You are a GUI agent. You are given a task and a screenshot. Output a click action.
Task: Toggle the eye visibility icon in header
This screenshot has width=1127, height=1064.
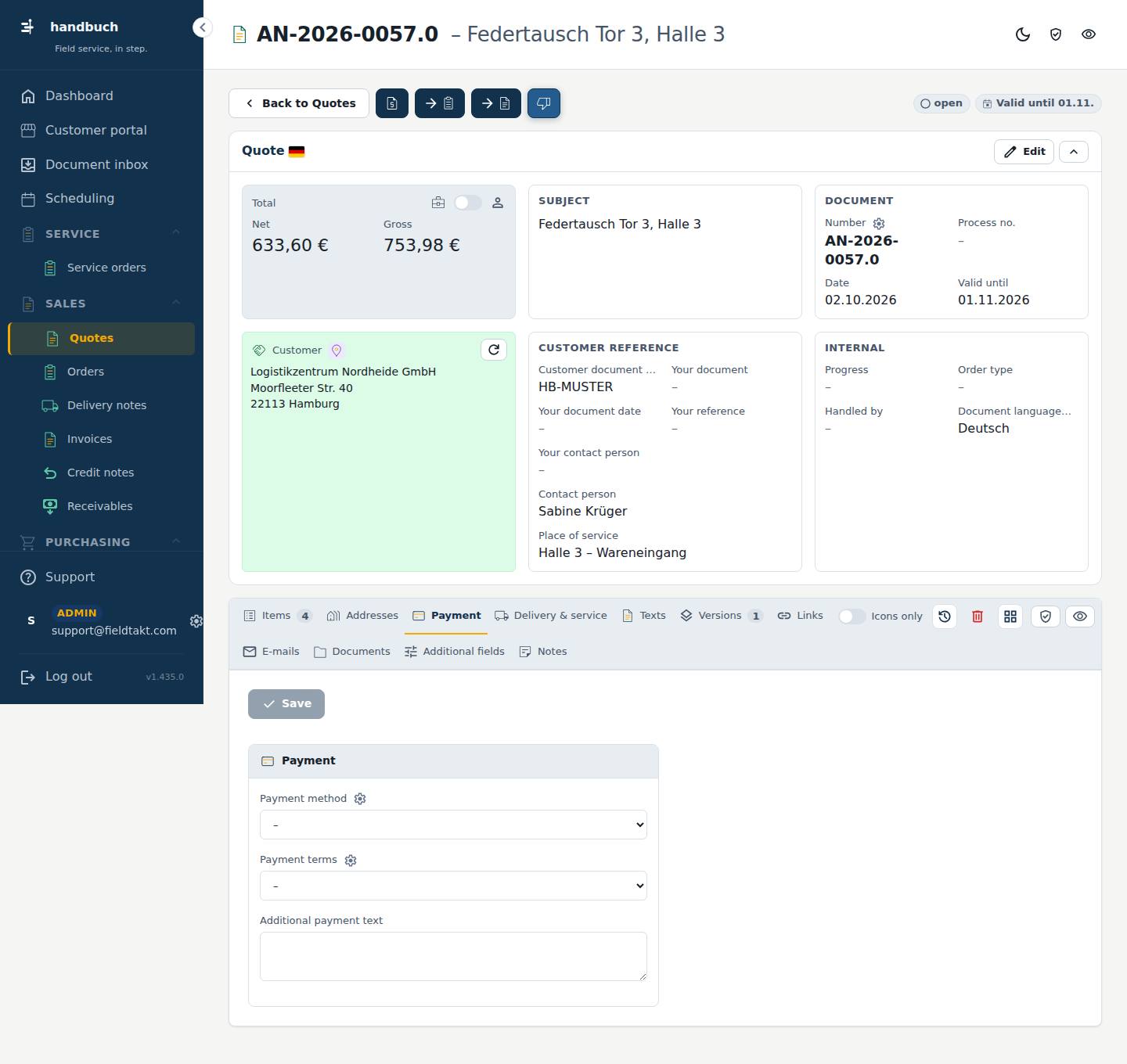click(1089, 34)
